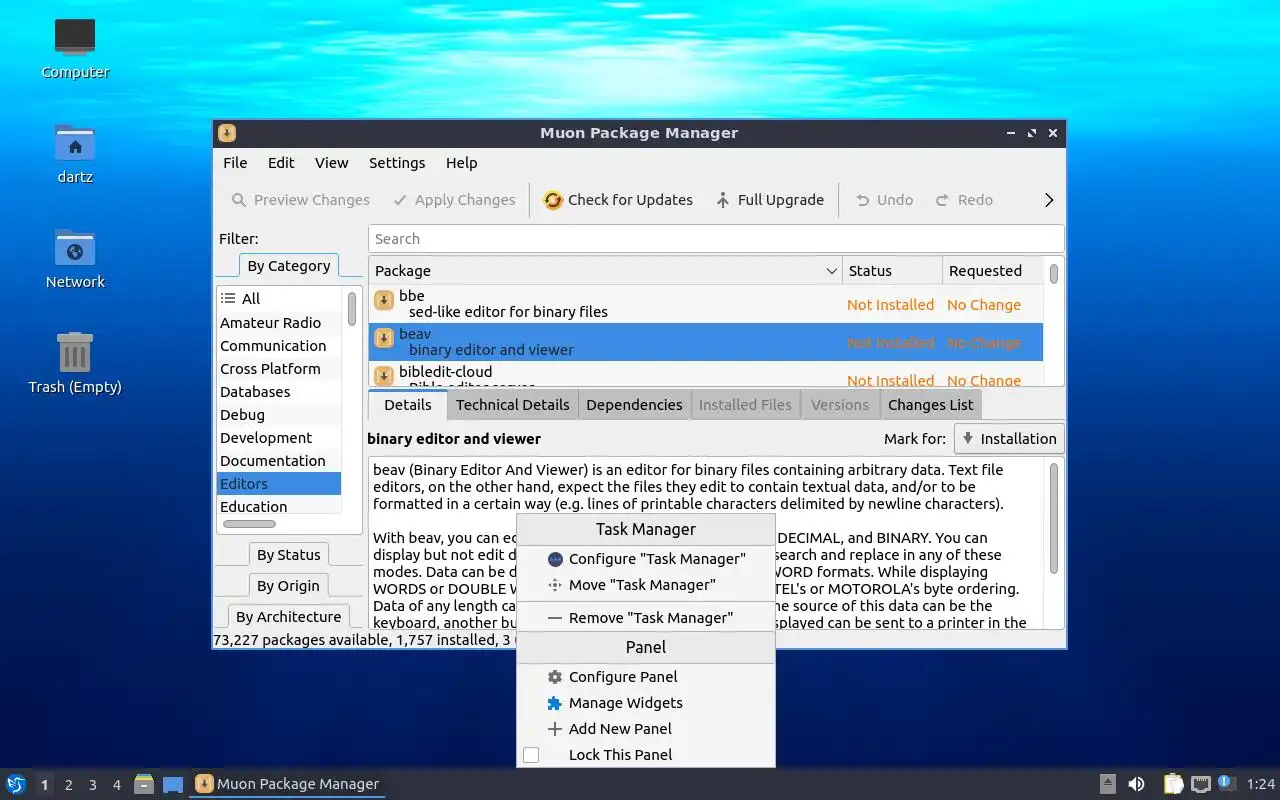
Task: Open volume control in system tray
Action: pyautogui.click(x=1136, y=784)
